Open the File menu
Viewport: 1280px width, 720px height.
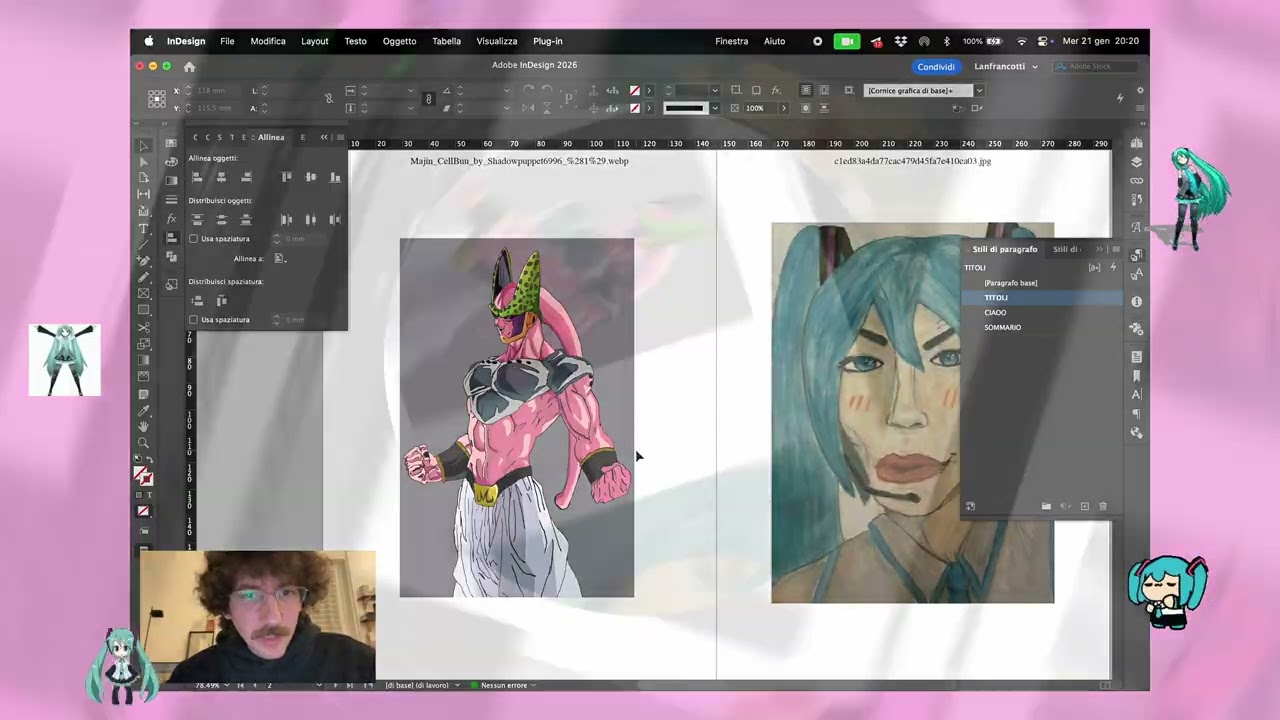227,41
